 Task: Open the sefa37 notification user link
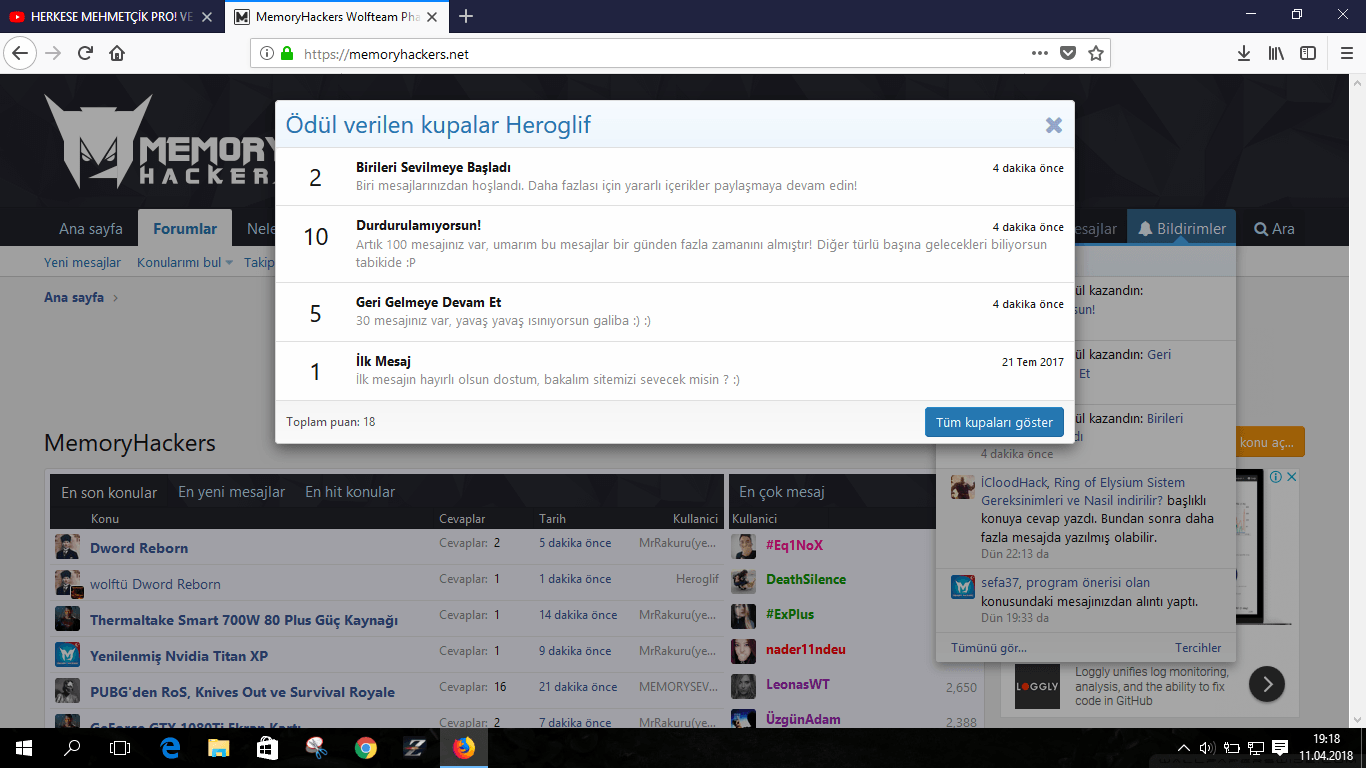pos(1000,582)
